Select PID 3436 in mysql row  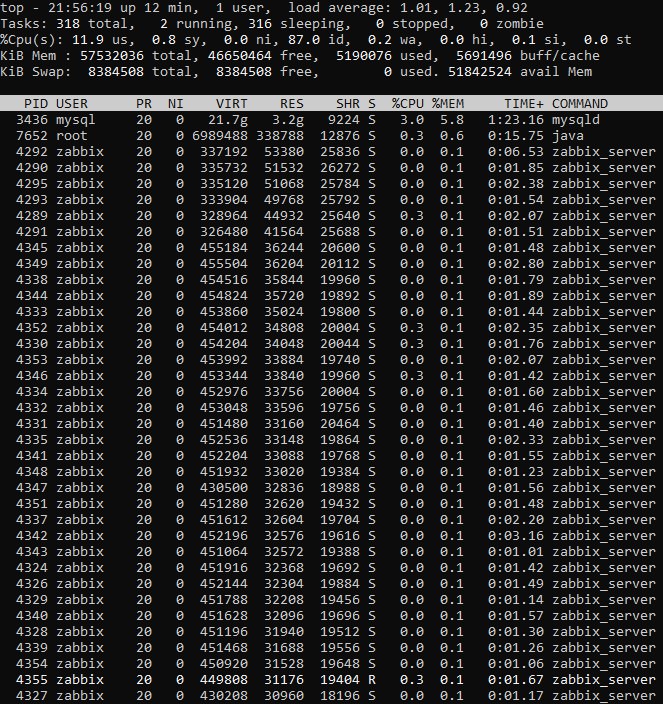(31, 120)
